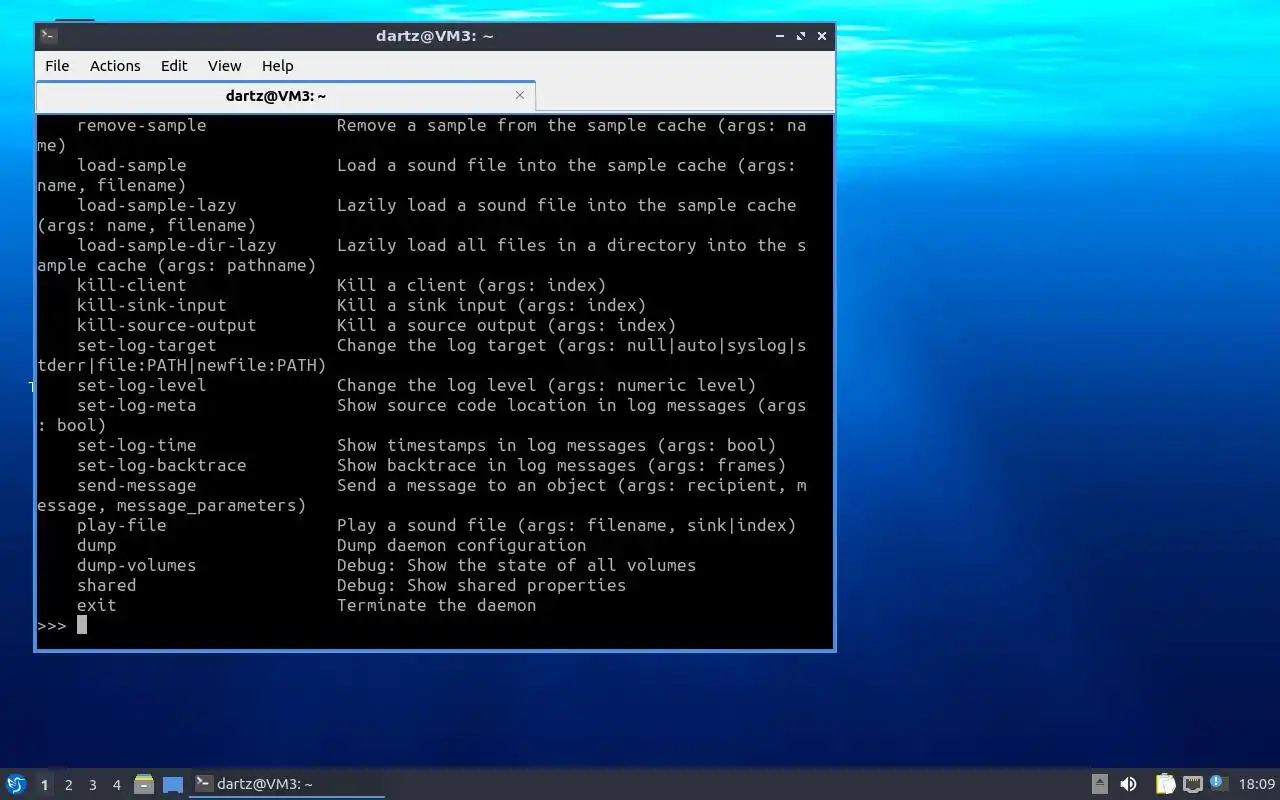The width and height of the screenshot is (1280, 800).
Task: Close the dartz@VM3 tab with its X
Action: 520,95
